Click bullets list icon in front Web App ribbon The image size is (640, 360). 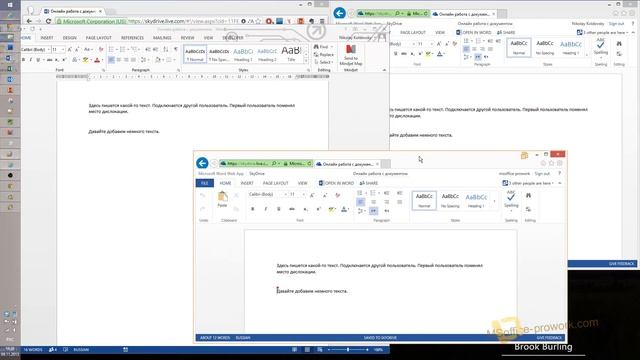click(x=360, y=193)
